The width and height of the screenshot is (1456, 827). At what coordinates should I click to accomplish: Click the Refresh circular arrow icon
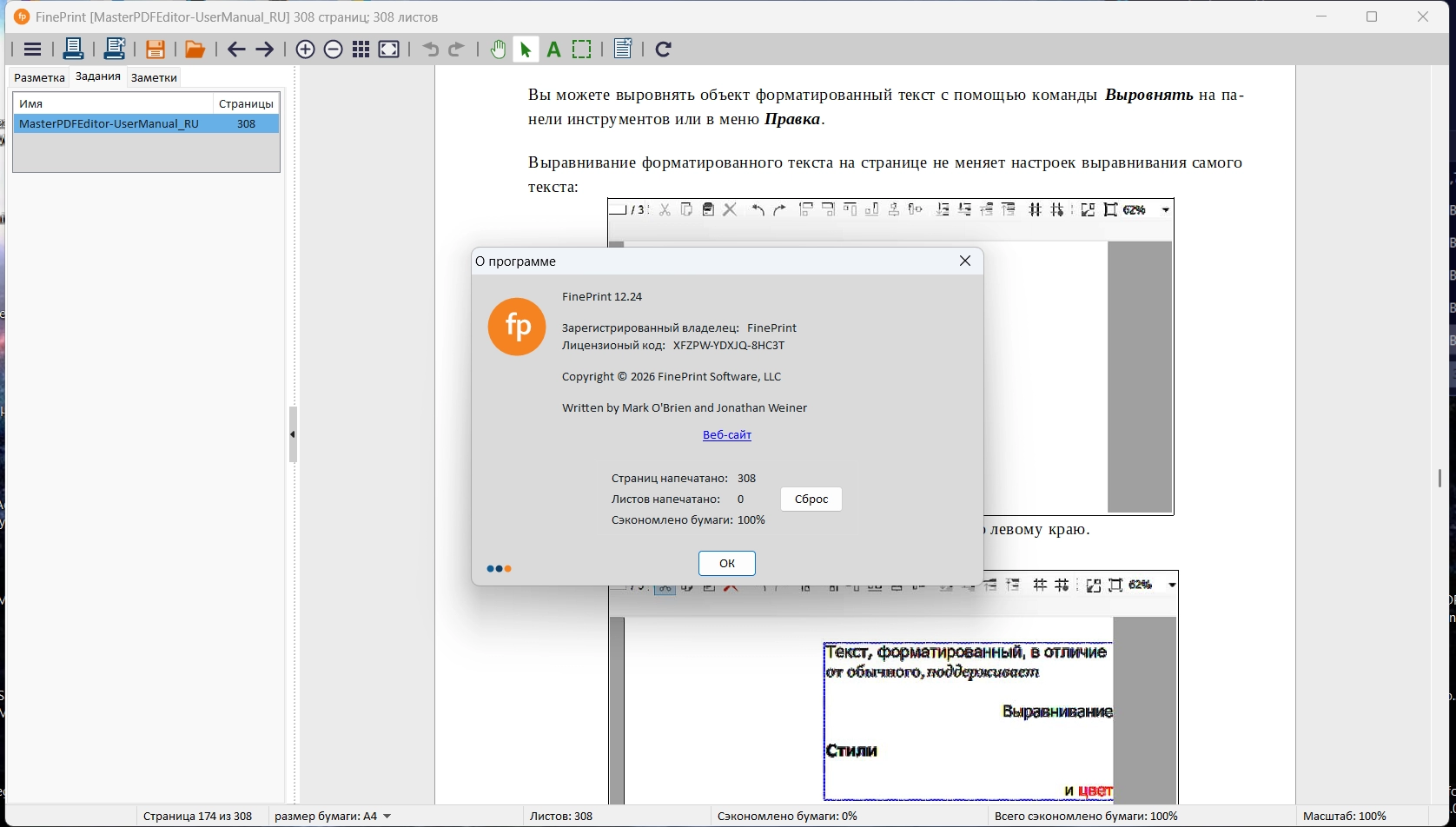(x=664, y=50)
